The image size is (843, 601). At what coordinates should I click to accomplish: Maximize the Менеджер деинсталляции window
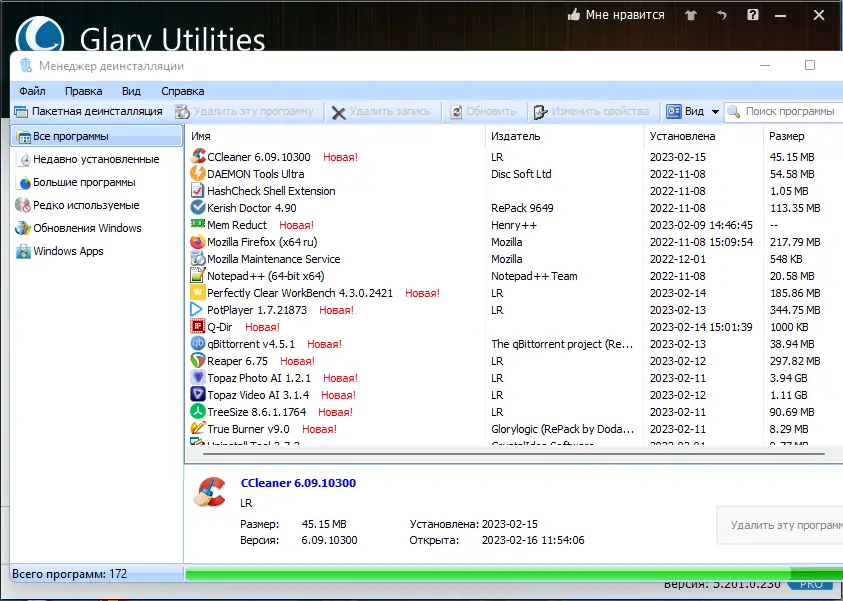tap(810, 66)
